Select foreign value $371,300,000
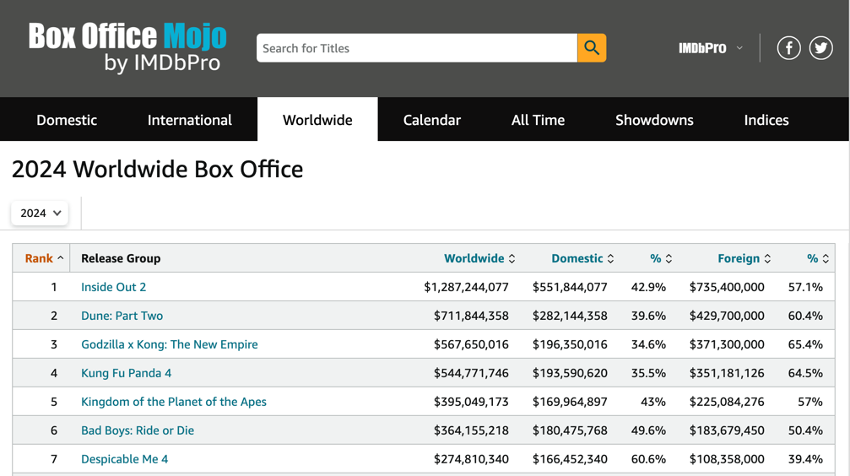This screenshot has width=850, height=476. 727,344
